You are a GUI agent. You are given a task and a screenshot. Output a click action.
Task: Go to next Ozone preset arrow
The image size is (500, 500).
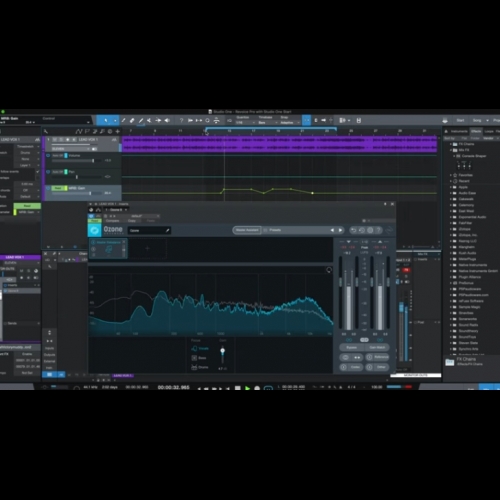click(340, 230)
